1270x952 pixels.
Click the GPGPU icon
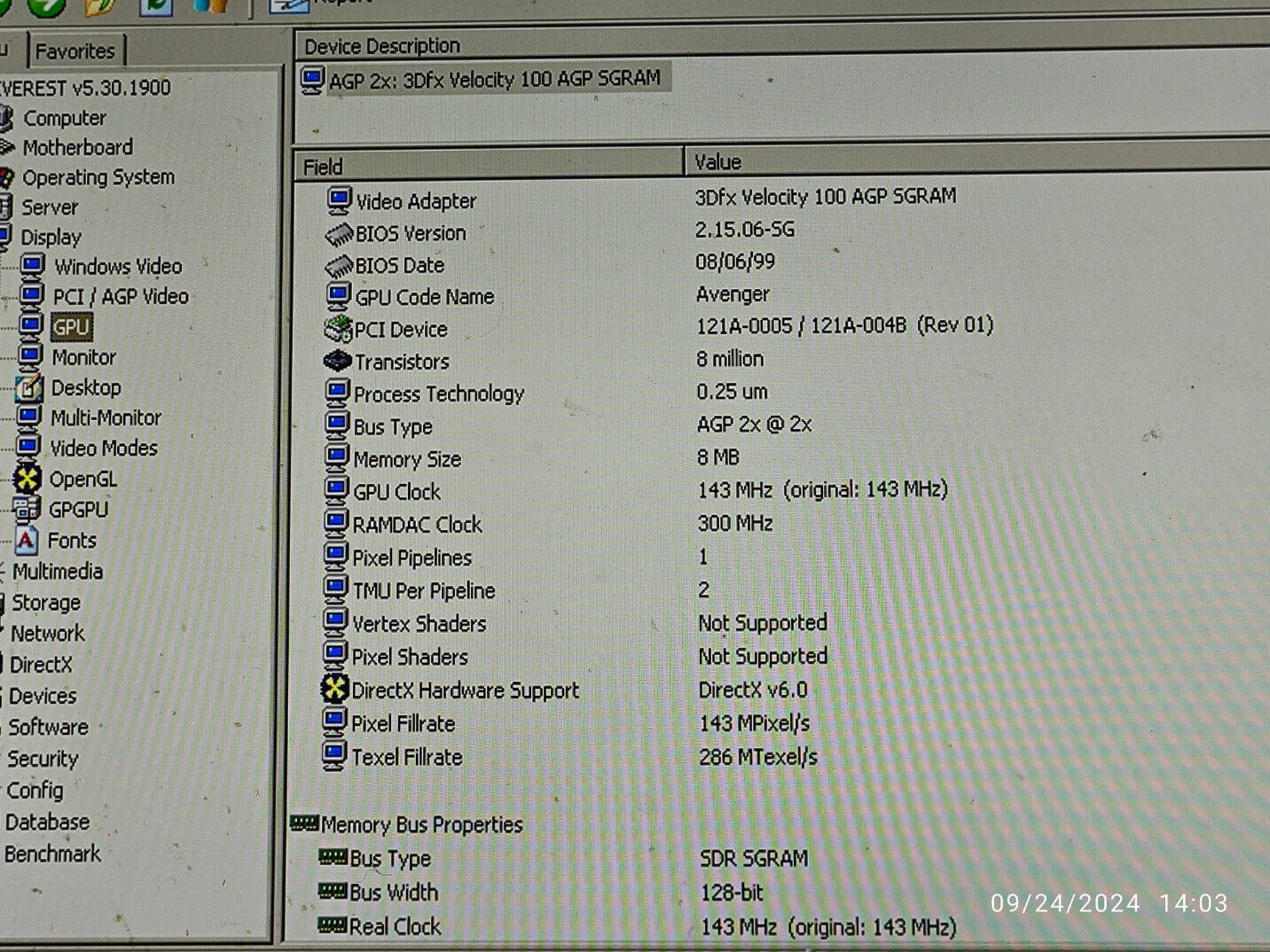(x=27, y=509)
